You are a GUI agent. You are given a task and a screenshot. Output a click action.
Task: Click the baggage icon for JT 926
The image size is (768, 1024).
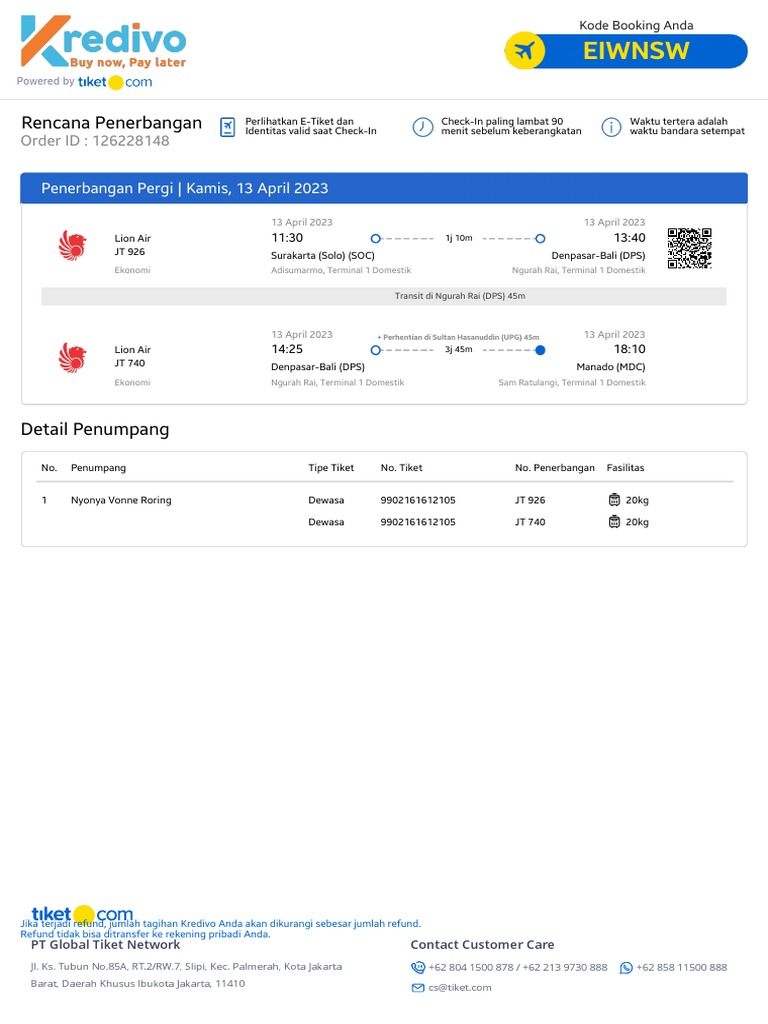pyautogui.click(x=614, y=500)
